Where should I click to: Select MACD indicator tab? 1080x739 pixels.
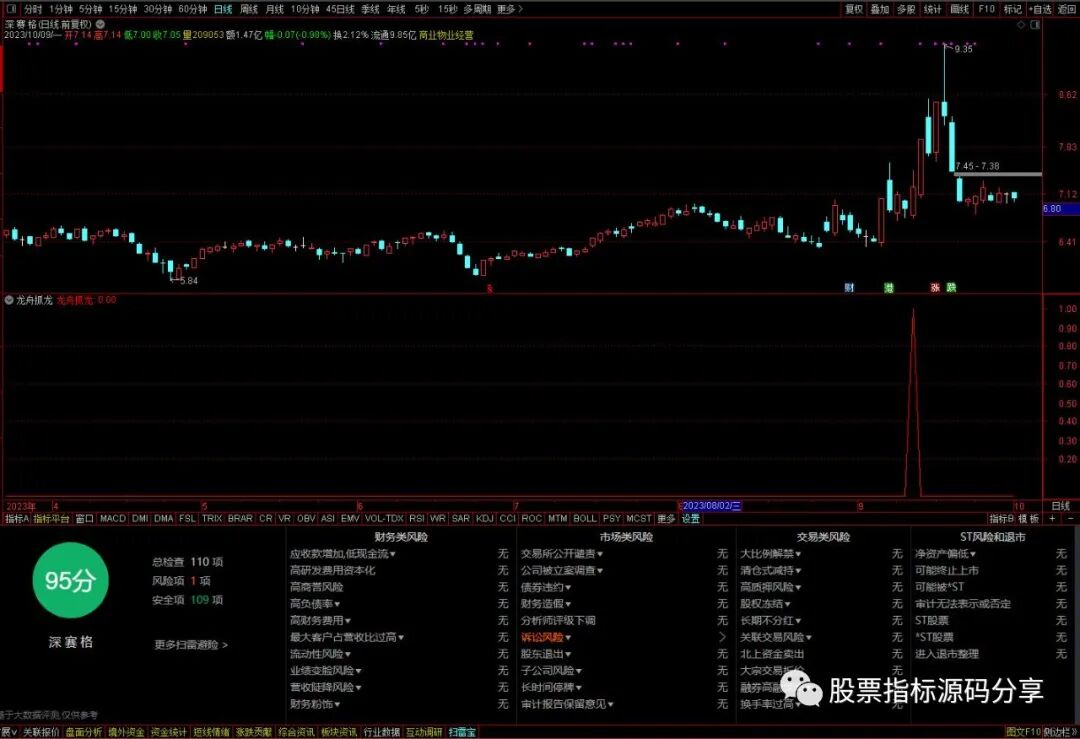pyautogui.click(x=113, y=519)
